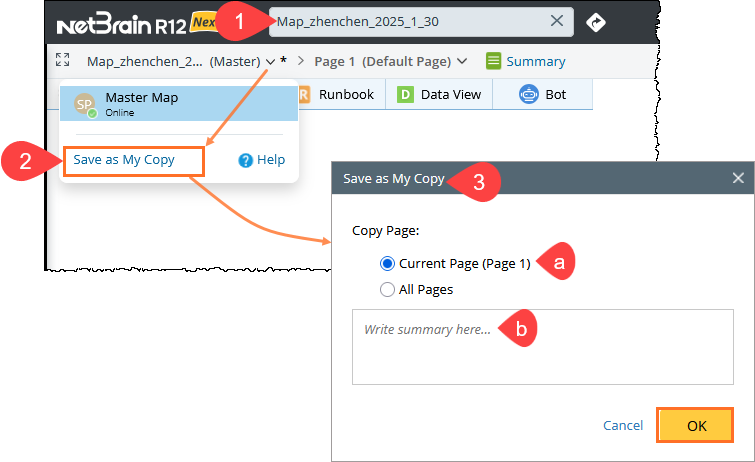
Task: Open the Help link in dropdown
Action: pos(271,159)
